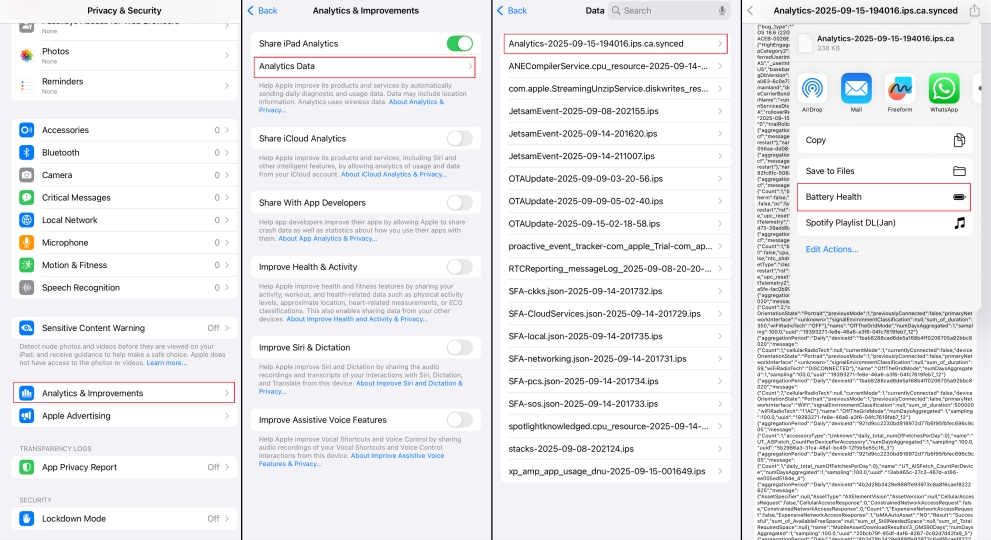
Task: Open RTCReporting_messageLog_2025-09-08 file
Action: pyautogui.click(x=615, y=269)
